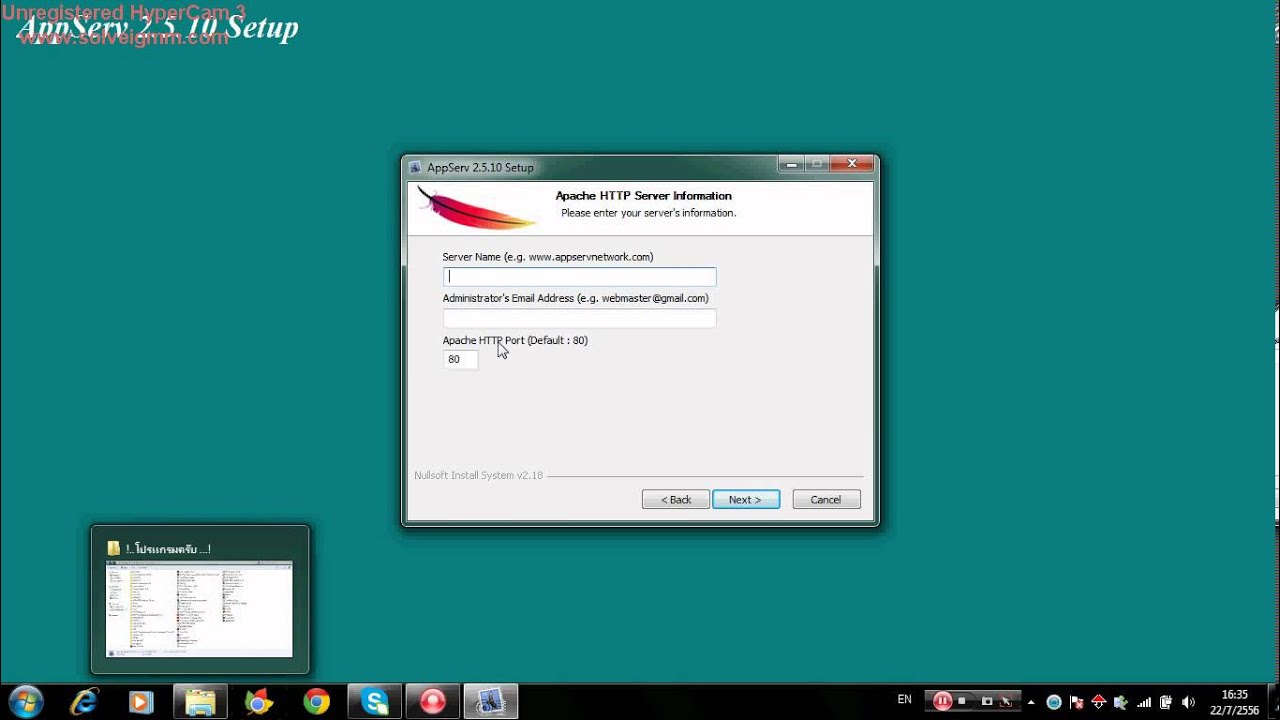This screenshot has height=720, width=1280.
Task: Cancel the AppServ setup
Action: [x=826, y=499]
